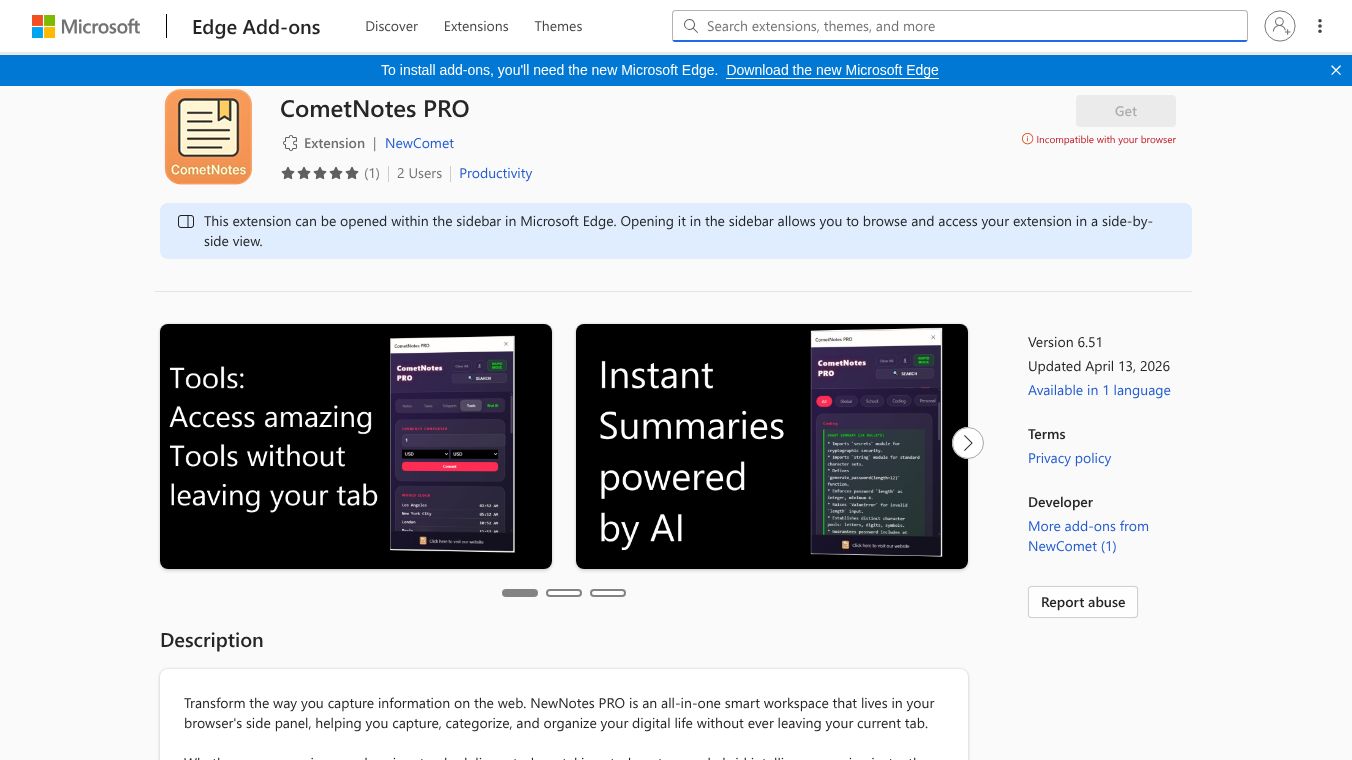The height and width of the screenshot is (760, 1352).
Task: Select the third carousel page indicator
Action: pos(608,593)
